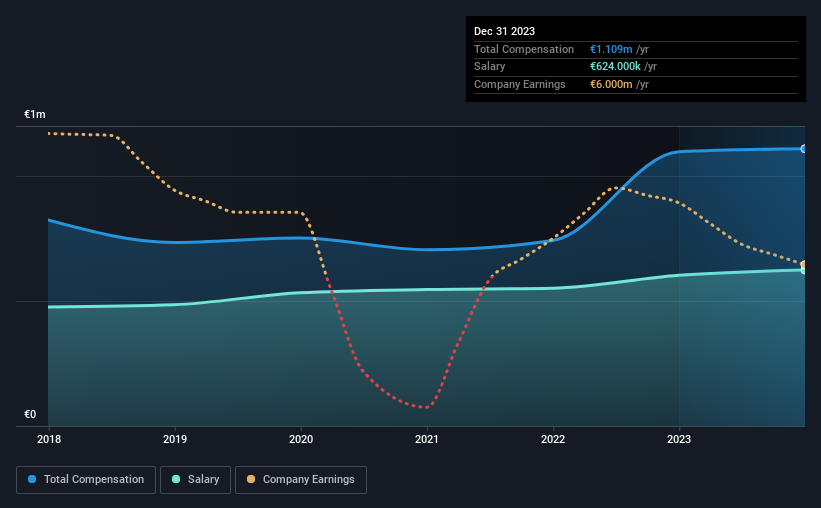Click the €624.000k salary value
This screenshot has width=821, height=508.
click(x=615, y=67)
